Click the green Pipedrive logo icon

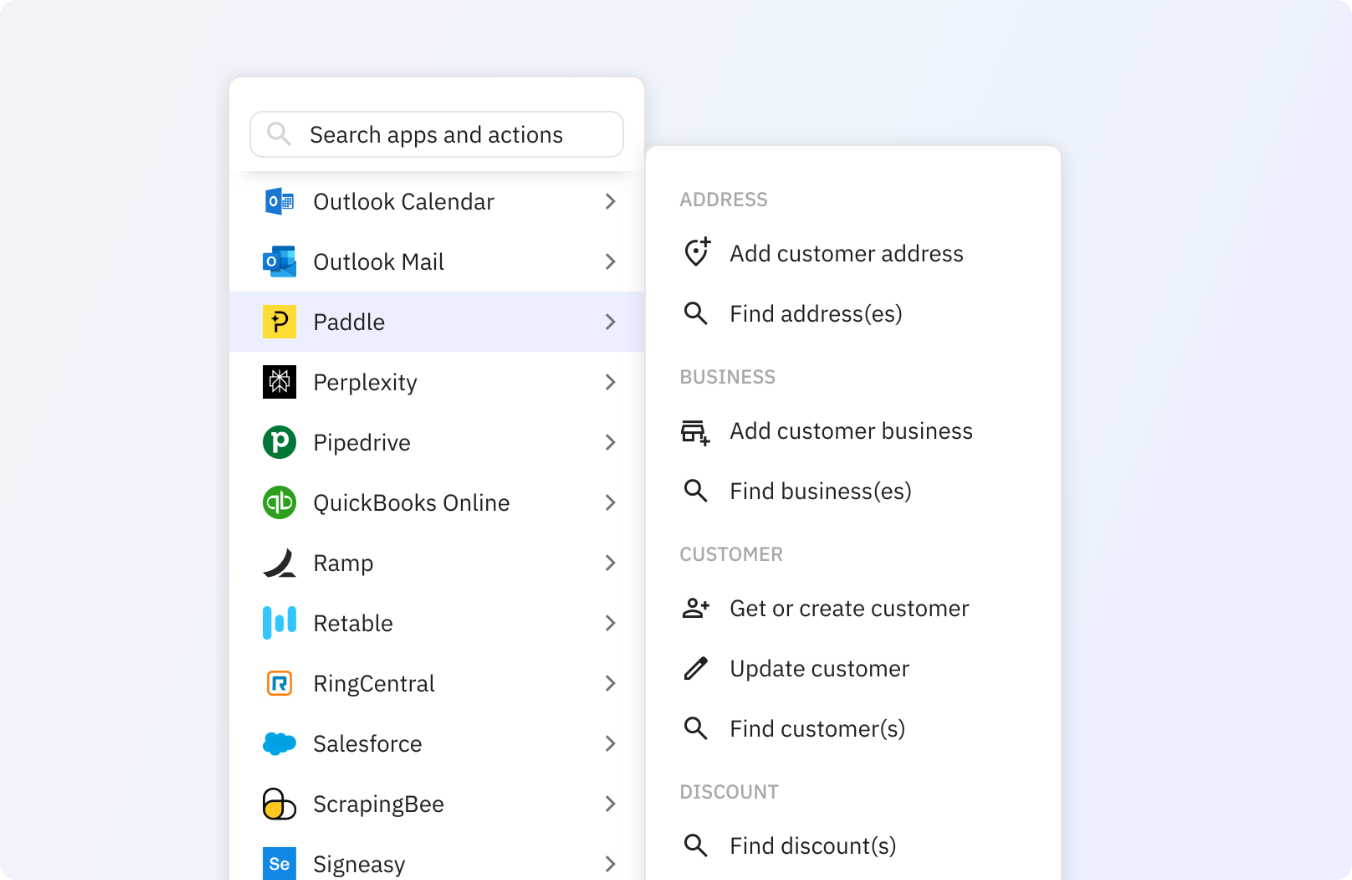pyautogui.click(x=279, y=442)
